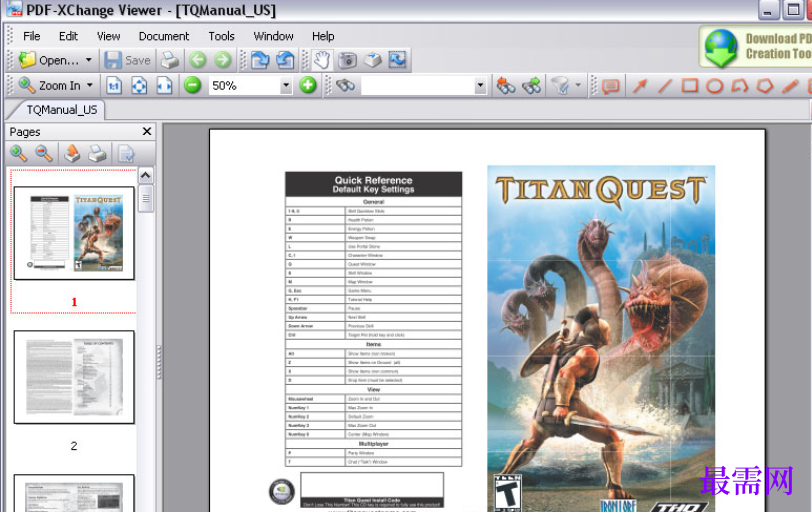Open the Help menu
812x512 pixels.
pos(323,36)
